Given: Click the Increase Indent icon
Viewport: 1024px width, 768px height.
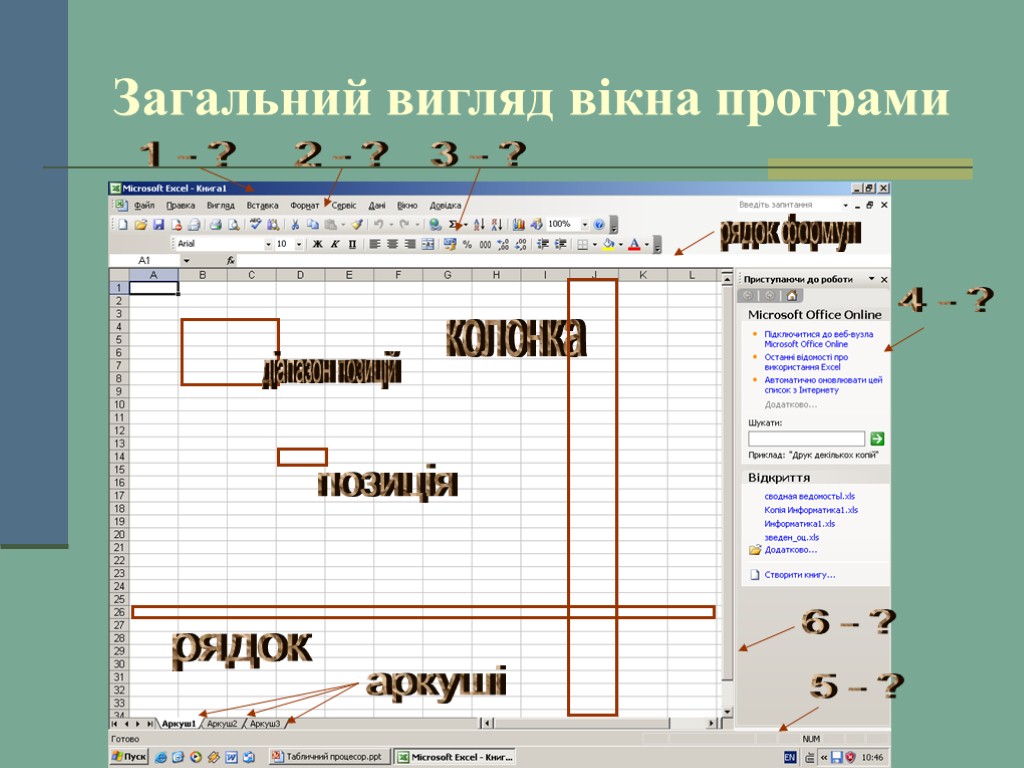Looking at the screenshot, I should (x=560, y=244).
